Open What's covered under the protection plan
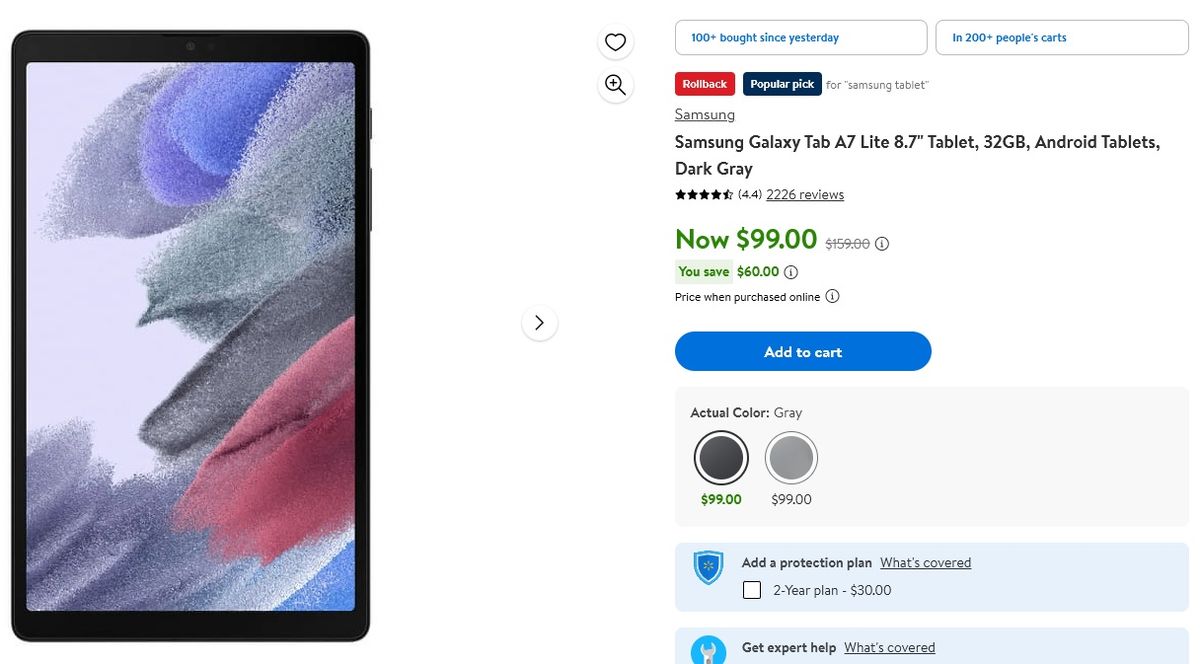Viewport: 1200px width, 664px height. [x=925, y=562]
